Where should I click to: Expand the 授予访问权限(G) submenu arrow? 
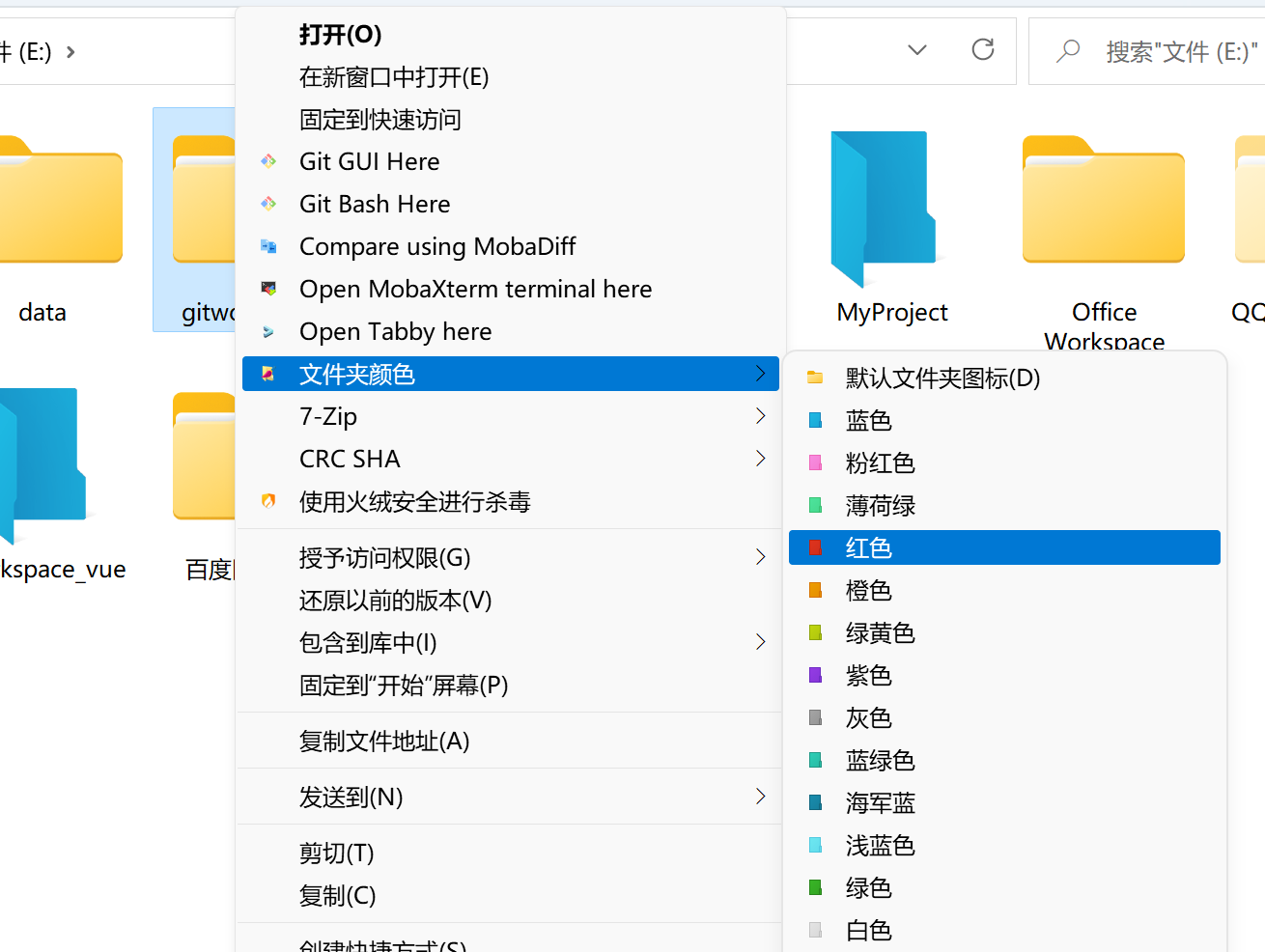(761, 557)
